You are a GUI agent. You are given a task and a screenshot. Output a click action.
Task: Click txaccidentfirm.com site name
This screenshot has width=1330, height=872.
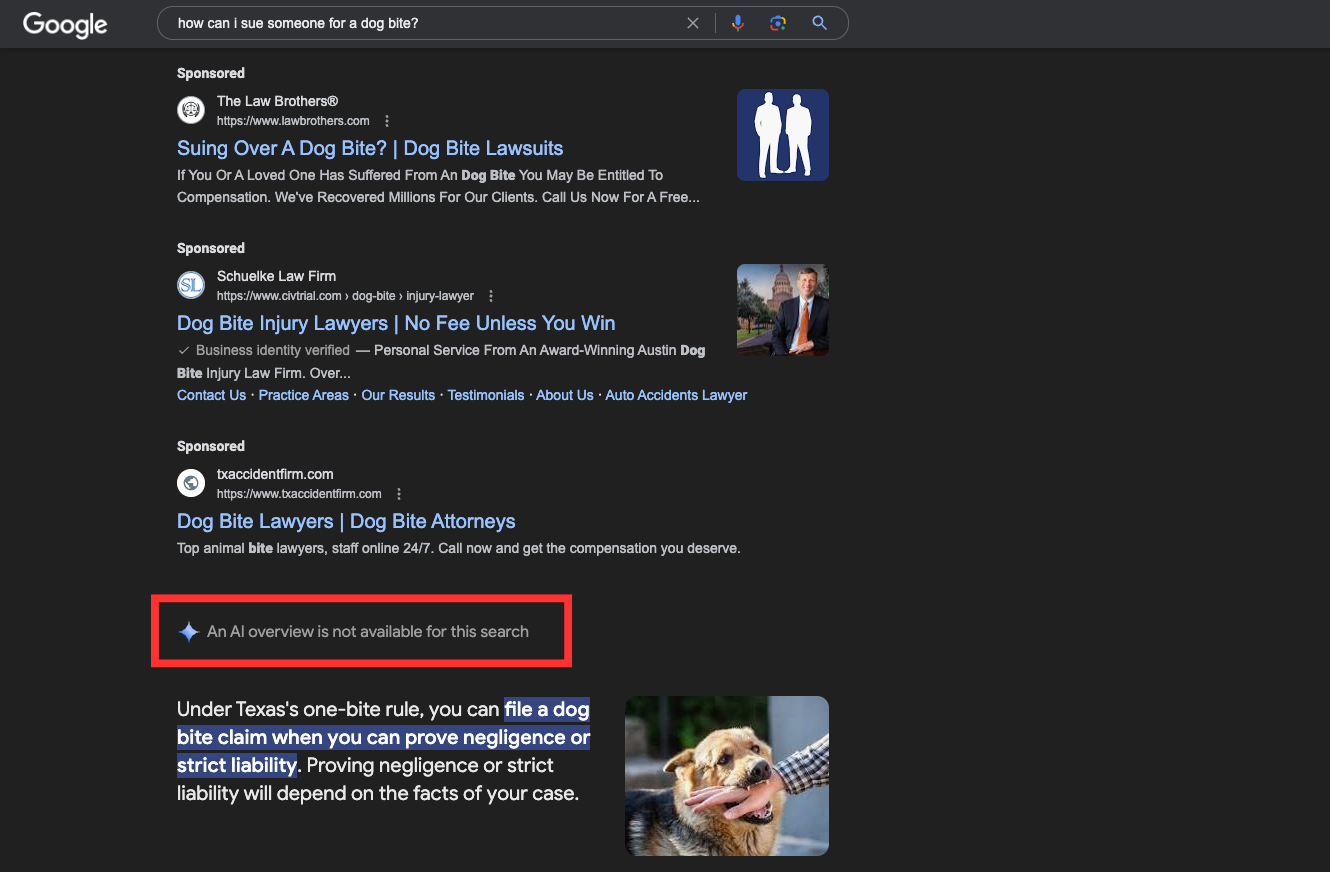(275, 474)
